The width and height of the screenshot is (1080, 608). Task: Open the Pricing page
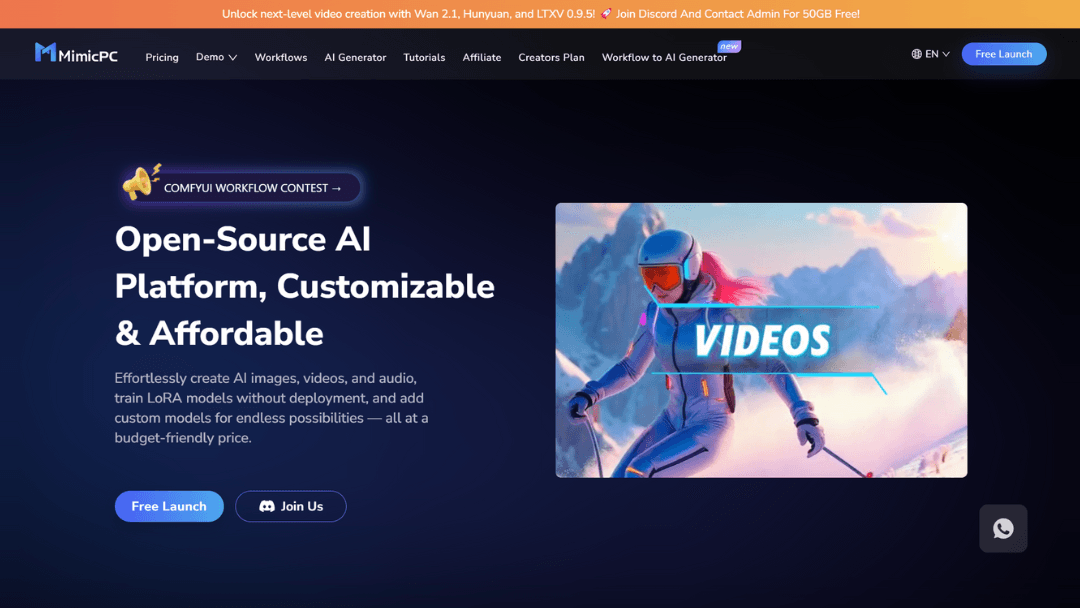[x=162, y=57]
